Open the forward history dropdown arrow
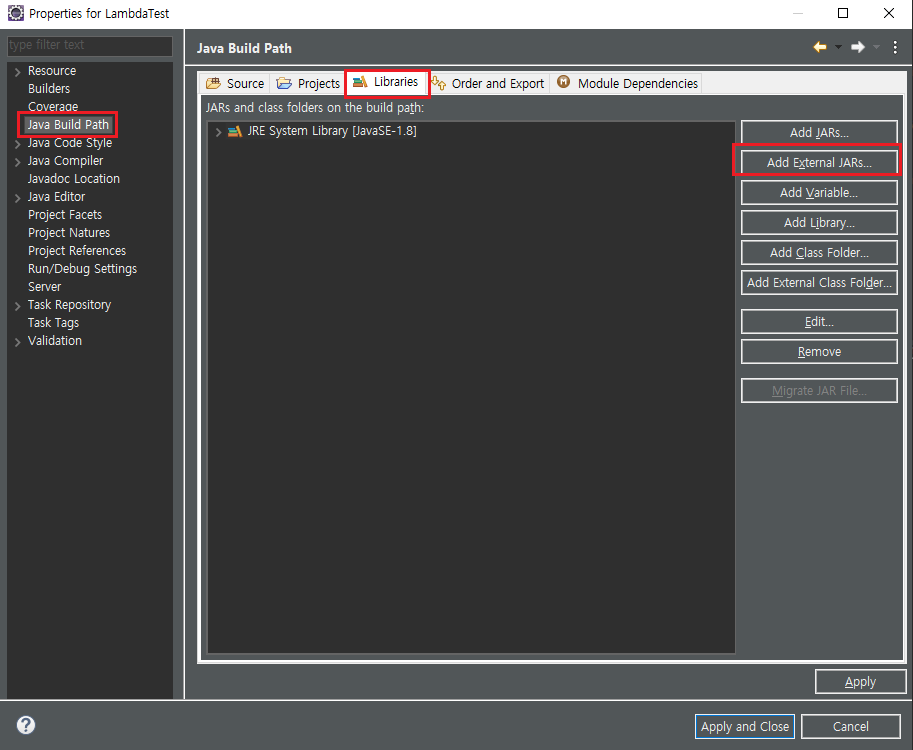Screen dimensions: 913x750 click(x=876, y=47)
